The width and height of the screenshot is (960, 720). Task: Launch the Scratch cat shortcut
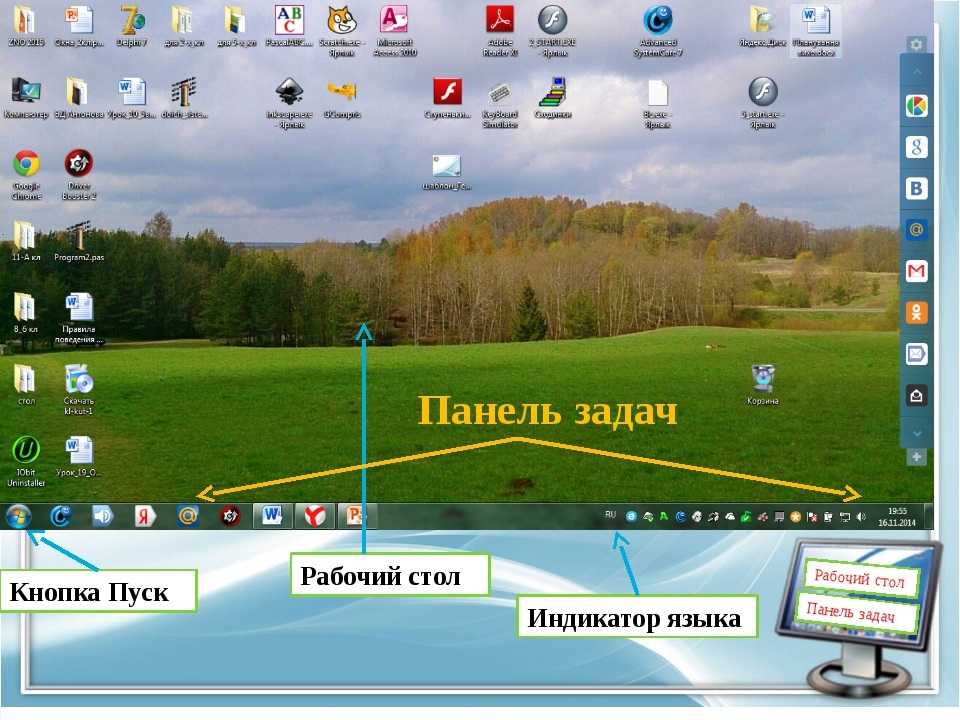(x=343, y=21)
